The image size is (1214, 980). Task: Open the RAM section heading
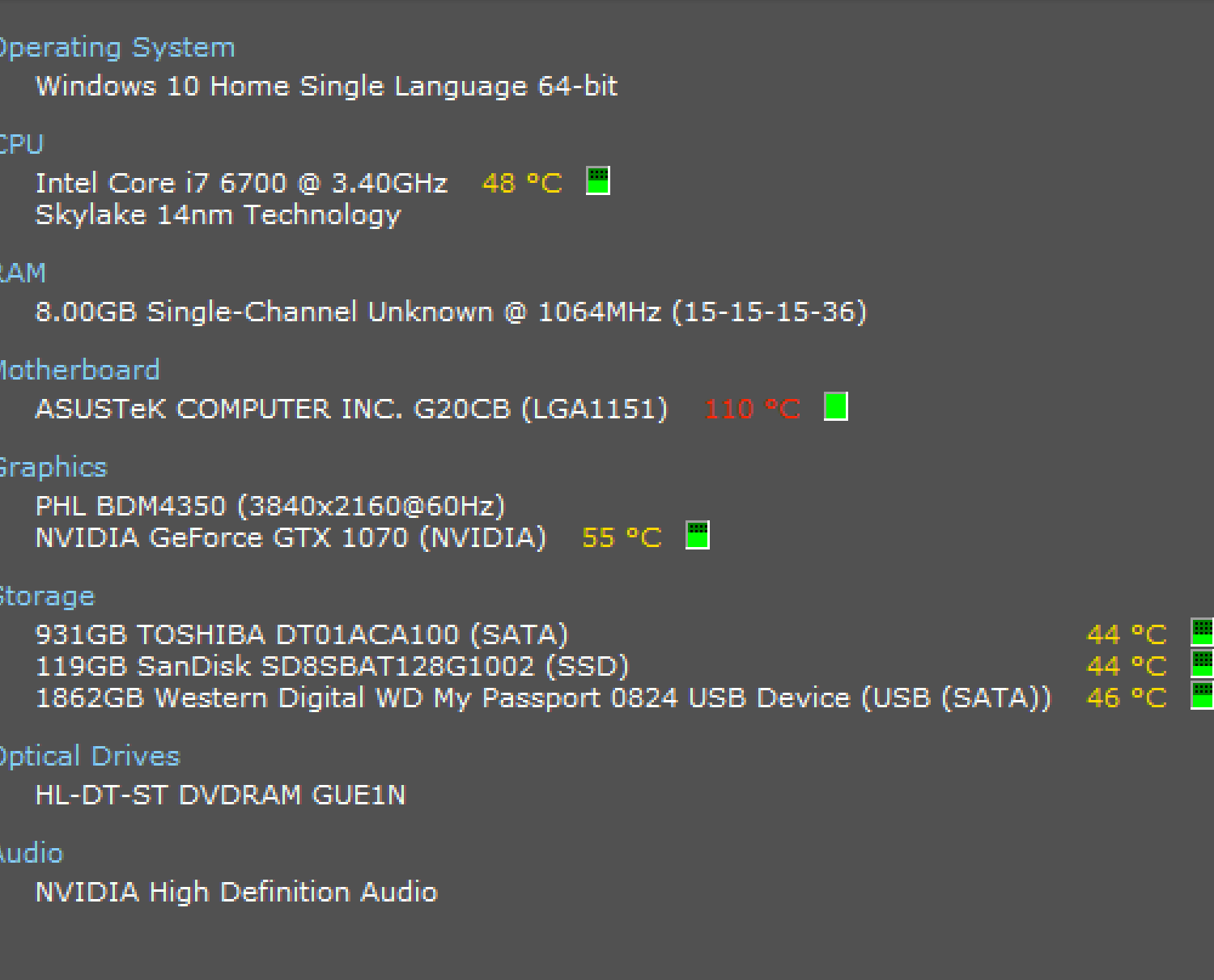(x=23, y=274)
